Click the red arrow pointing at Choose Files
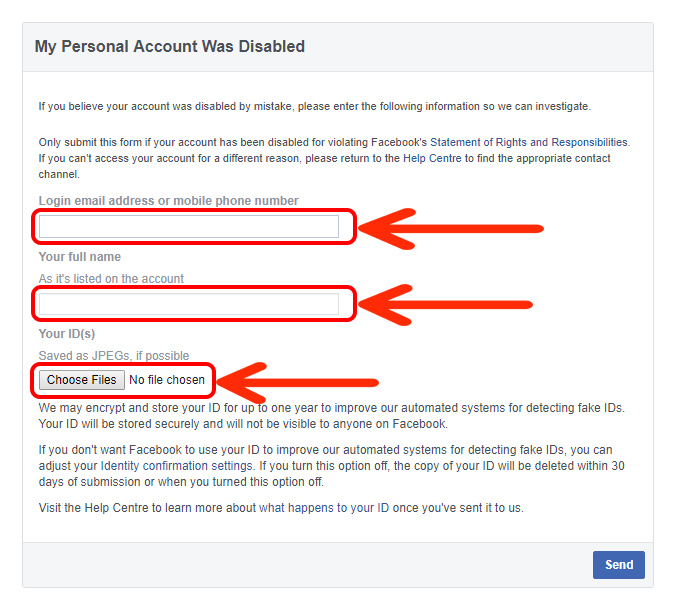Screen dimensions: 688x614 click(x=300, y=381)
